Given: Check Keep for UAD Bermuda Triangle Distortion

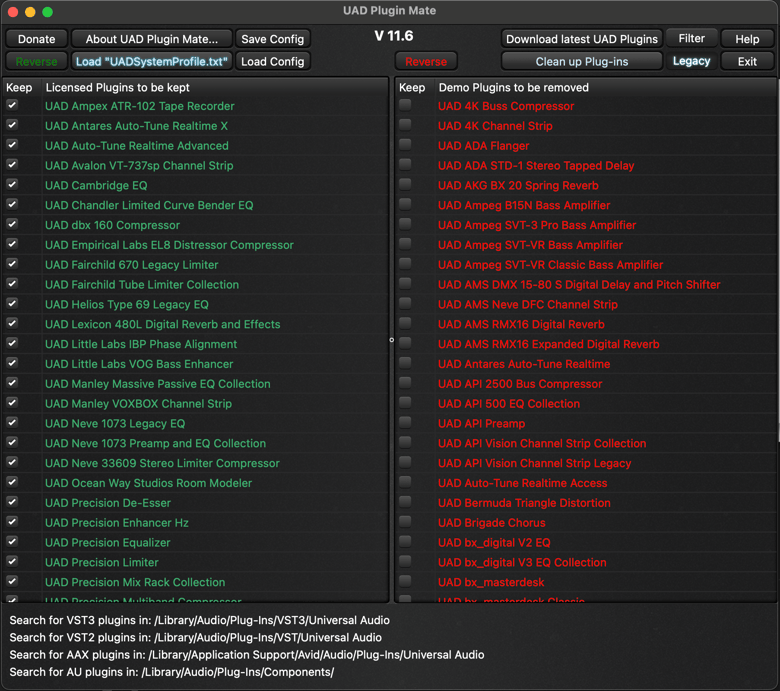Looking at the screenshot, I should (x=405, y=502).
